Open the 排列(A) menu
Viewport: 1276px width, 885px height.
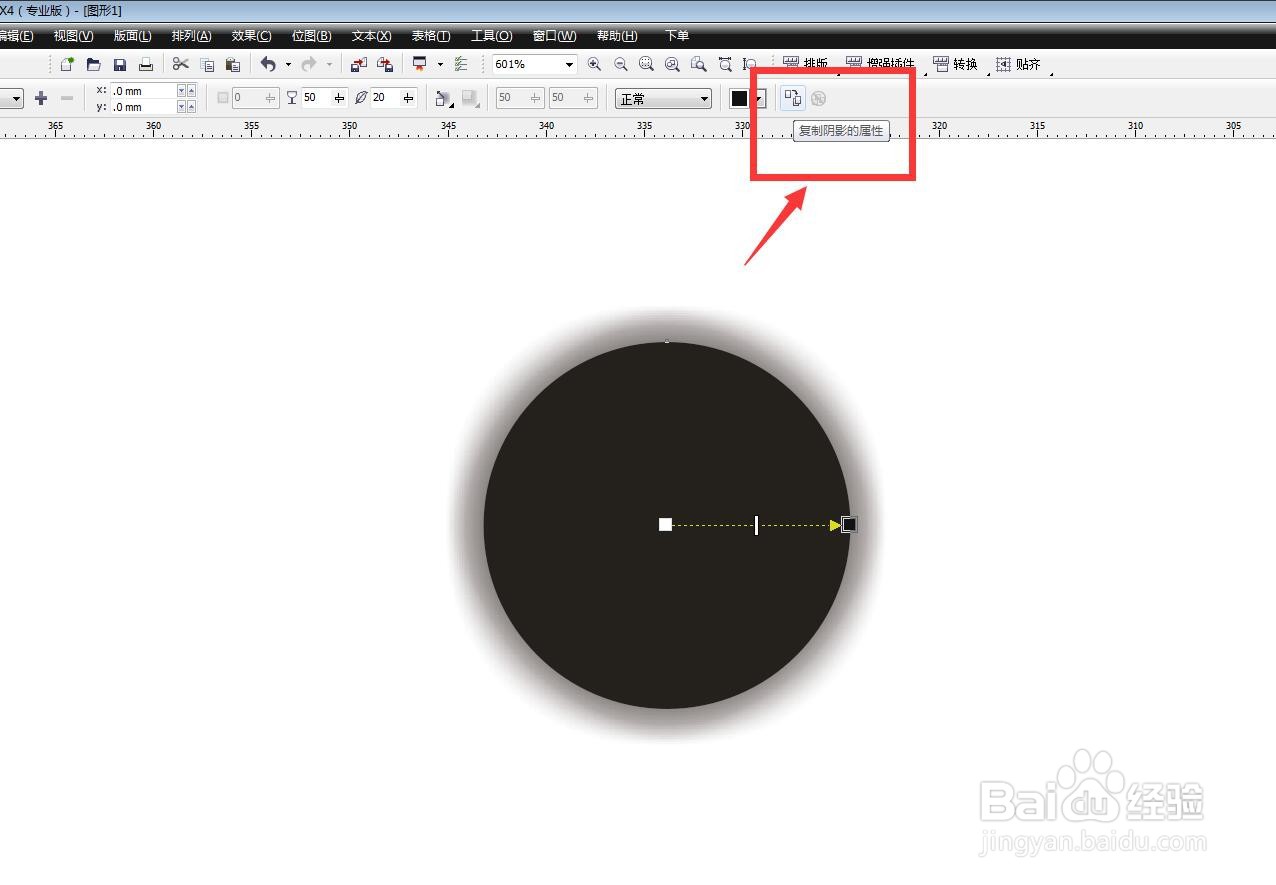click(191, 36)
